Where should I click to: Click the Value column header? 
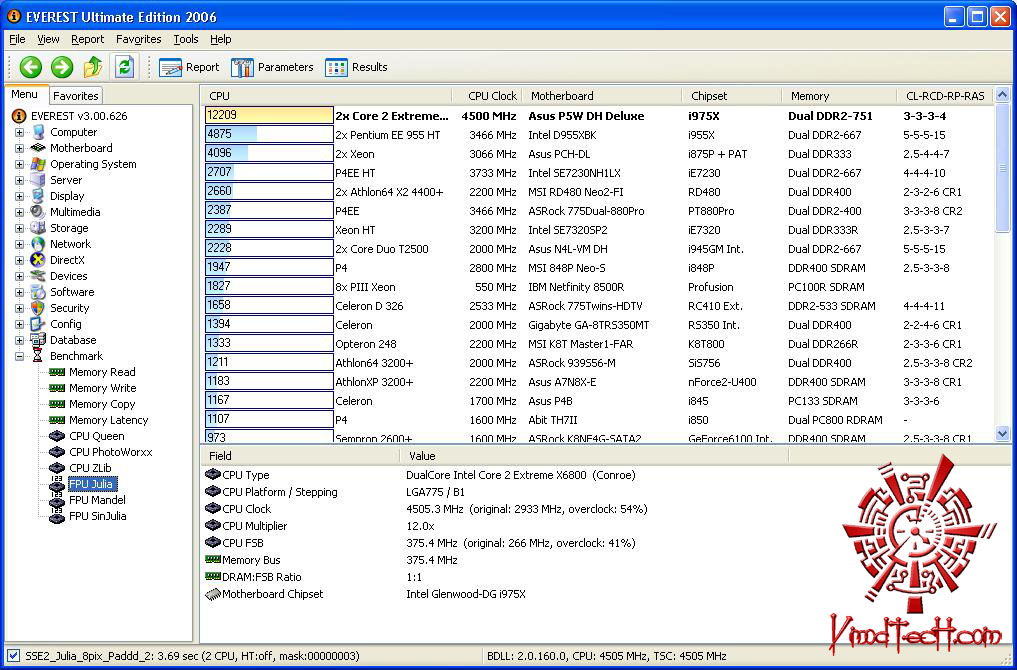[x=594, y=456]
